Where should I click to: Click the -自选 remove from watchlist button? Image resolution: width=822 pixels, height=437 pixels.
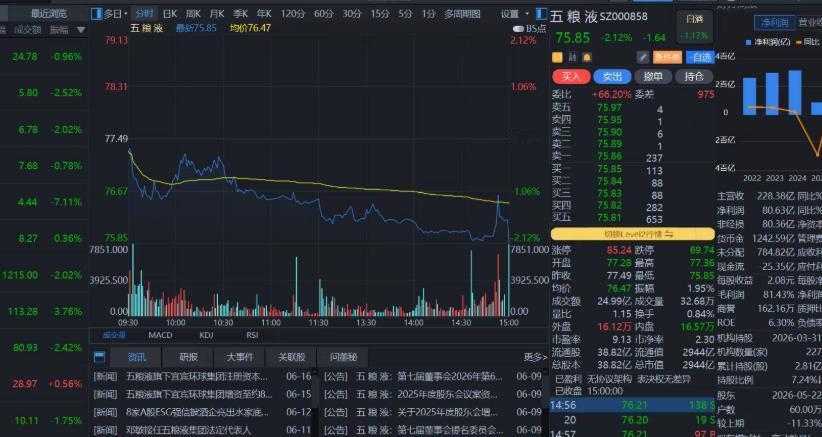[x=700, y=57]
